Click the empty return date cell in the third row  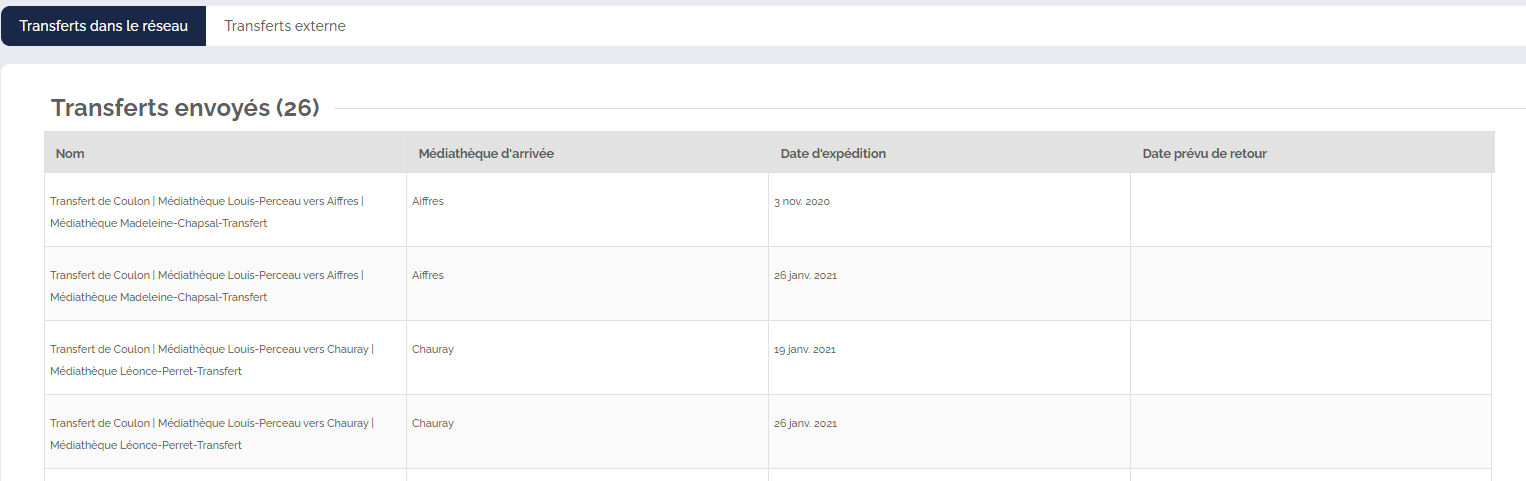(1311, 358)
